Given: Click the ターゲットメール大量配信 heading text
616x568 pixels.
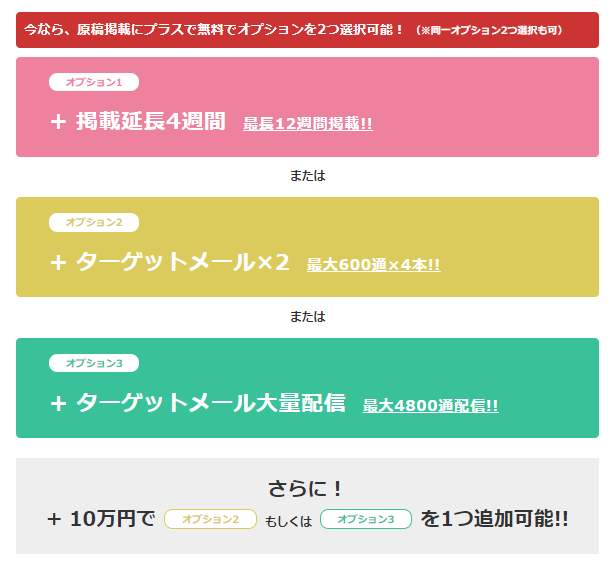Looking at the screenshot, I should (211, 403).
